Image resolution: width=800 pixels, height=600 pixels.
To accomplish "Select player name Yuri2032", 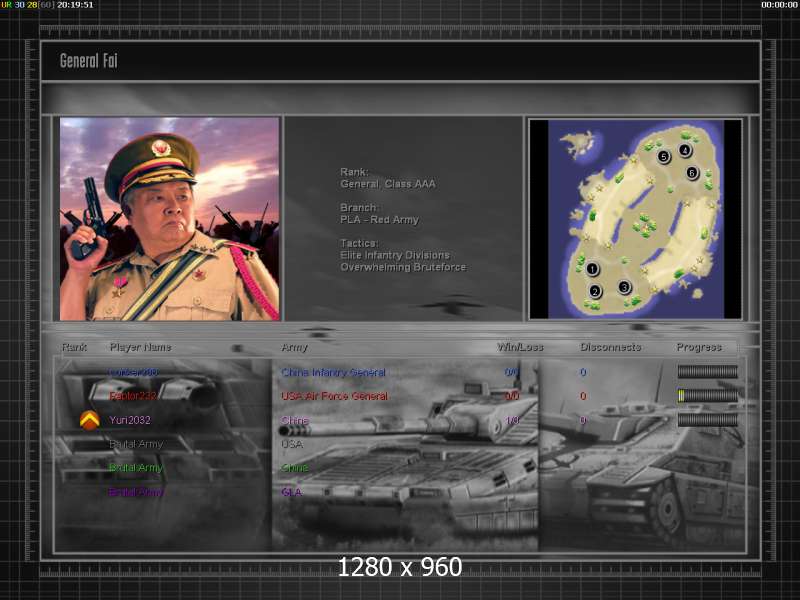I will pyautogui.click(x=130, y=420).
